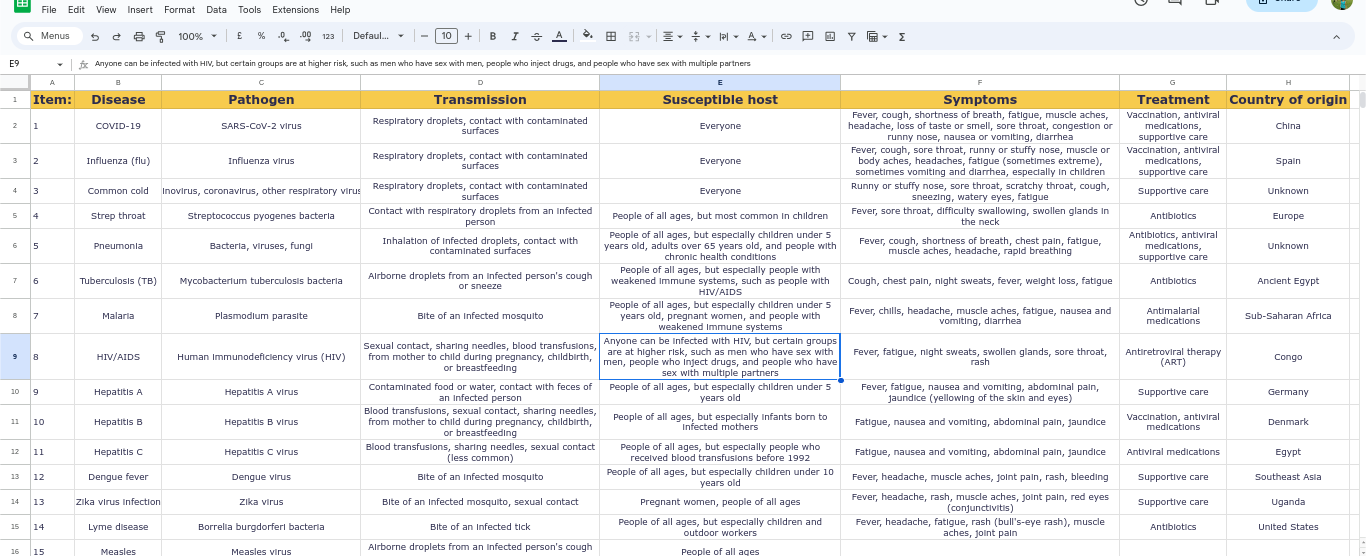
Task: Open the File menu
Action: pyautogui.click(x=49, y=9)
